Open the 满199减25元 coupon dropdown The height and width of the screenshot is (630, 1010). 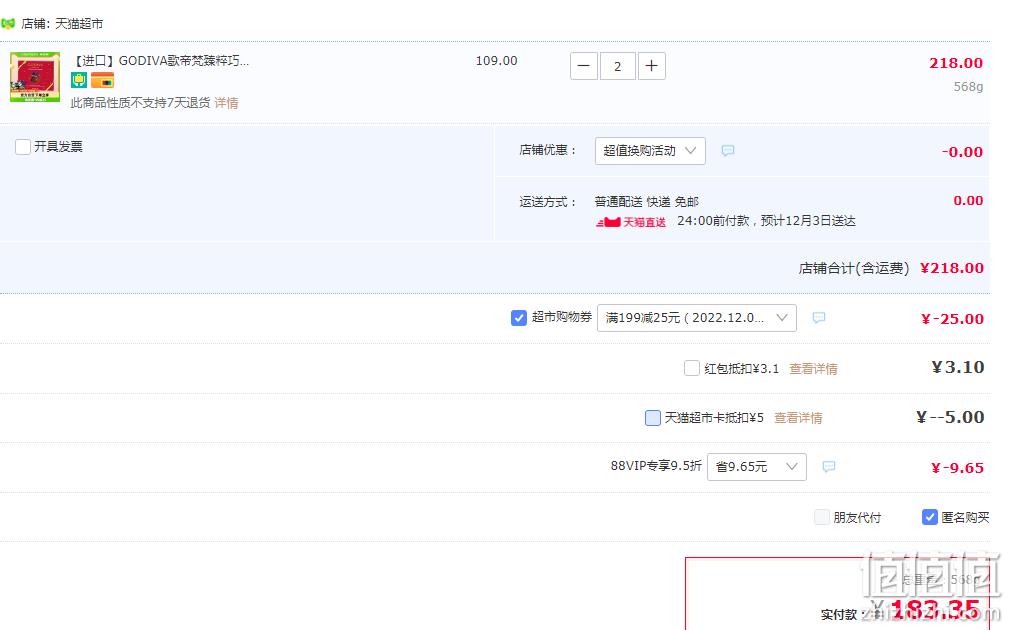(x=697, y=318)
